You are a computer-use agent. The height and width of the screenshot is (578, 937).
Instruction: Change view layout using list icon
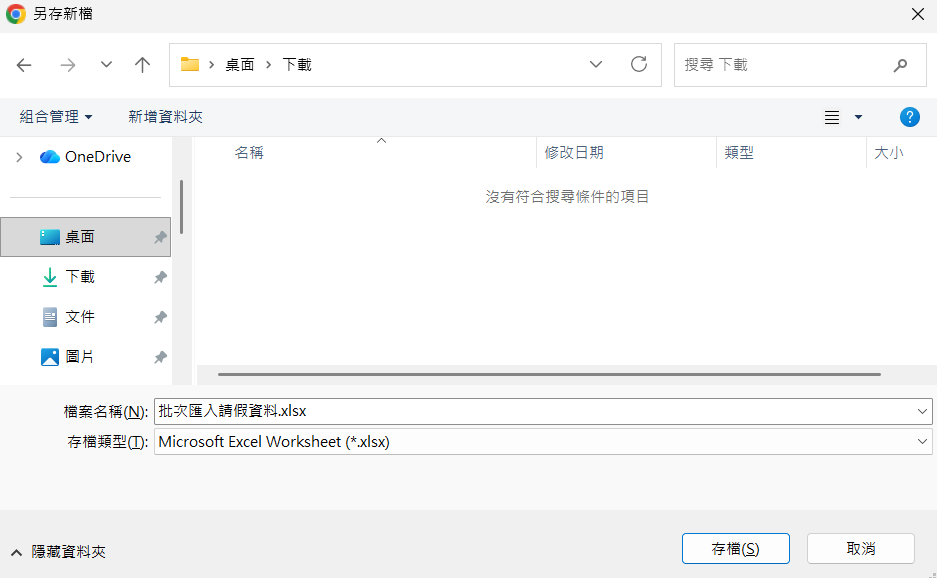pos(832,117)
